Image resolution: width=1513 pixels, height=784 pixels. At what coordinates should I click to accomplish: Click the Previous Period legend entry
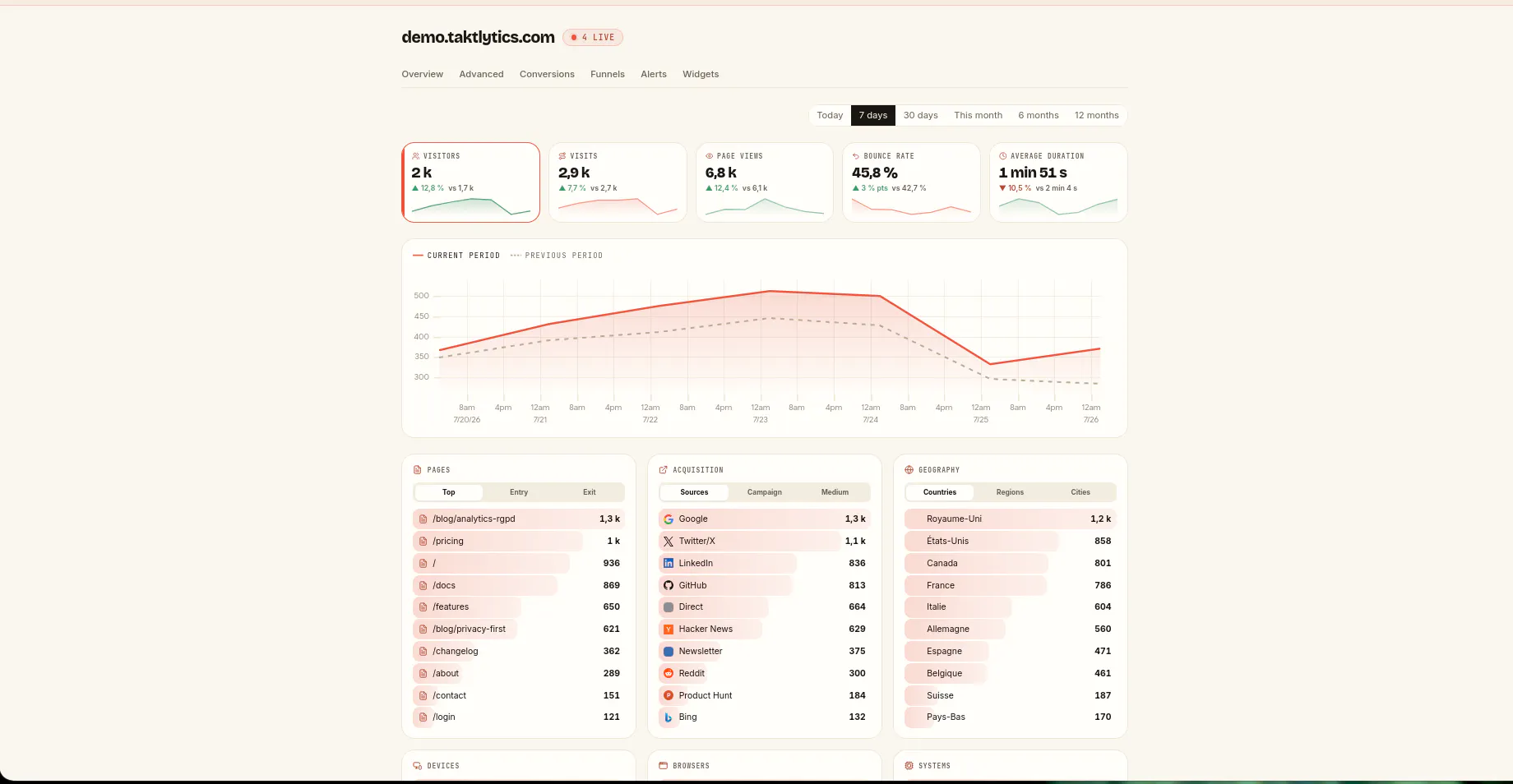pyautogui.click(x=557, y=256)
